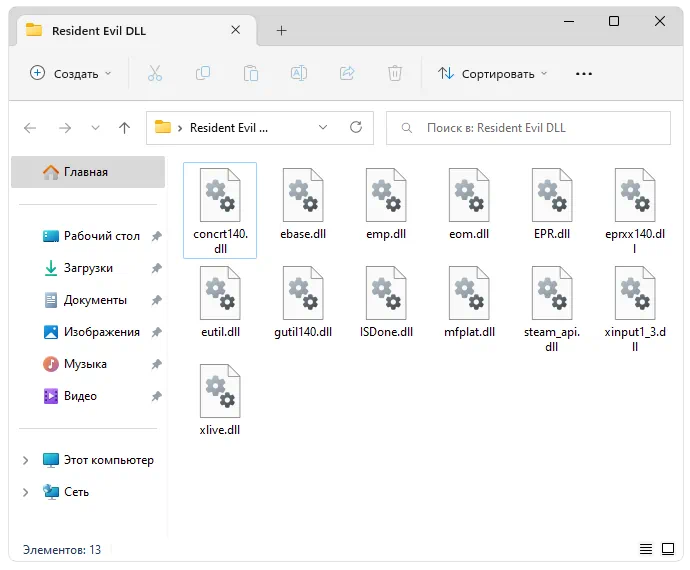Open Изображения in the sidebar
Viewport: 690px width, 570px height.
pos(92,332)
